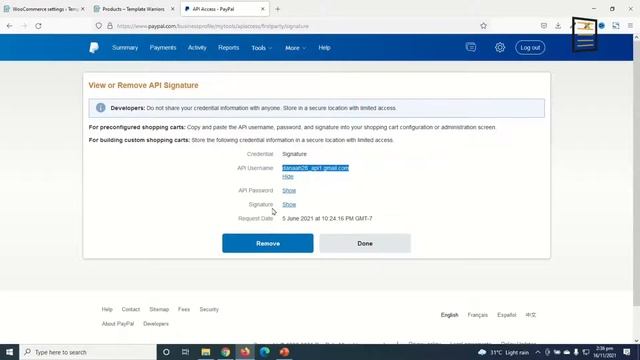The width and height of the screenshot is (640, 360).
Task: Open Chrome from the taskbar
Action: 225,352
